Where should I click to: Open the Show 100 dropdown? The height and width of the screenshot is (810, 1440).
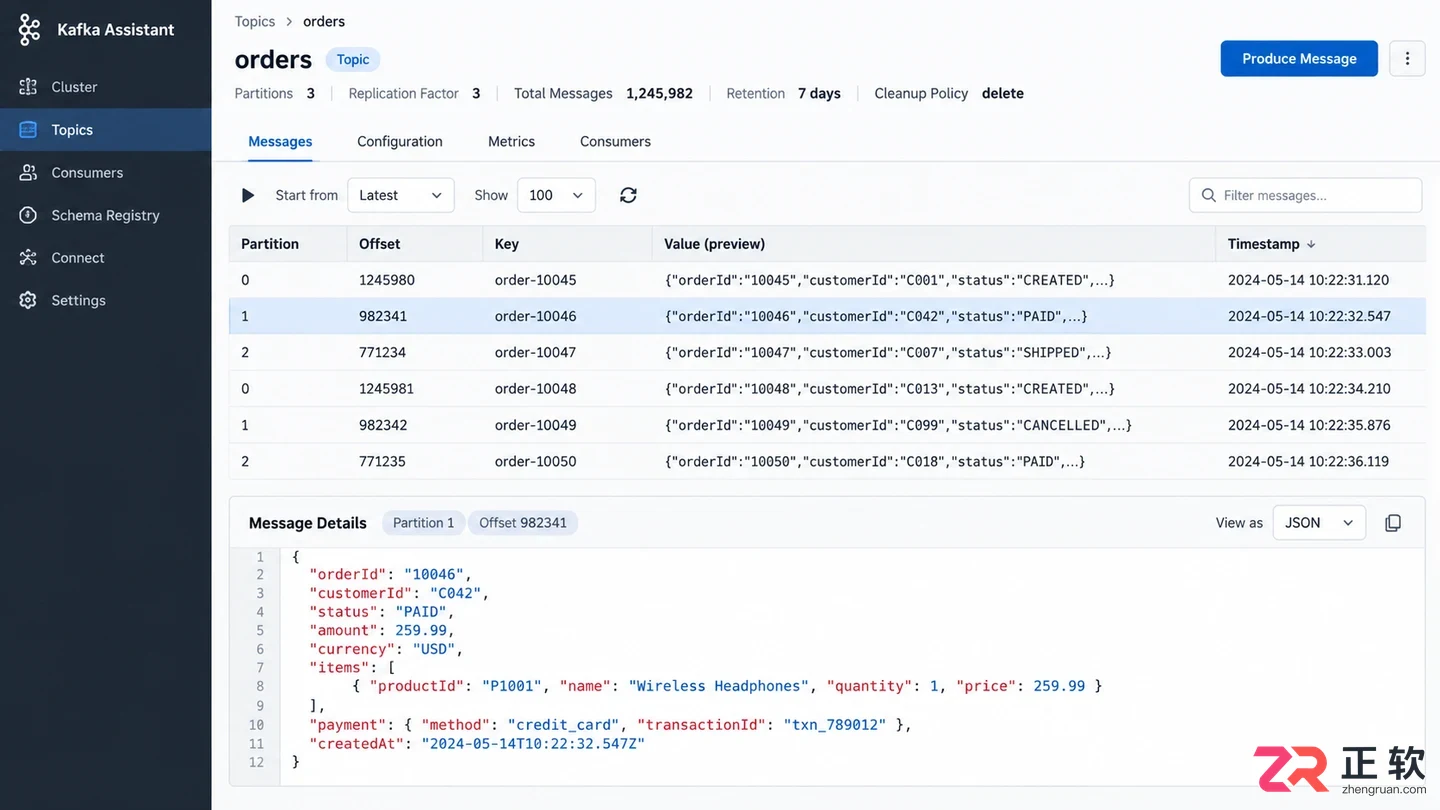[x=556, y=195]
